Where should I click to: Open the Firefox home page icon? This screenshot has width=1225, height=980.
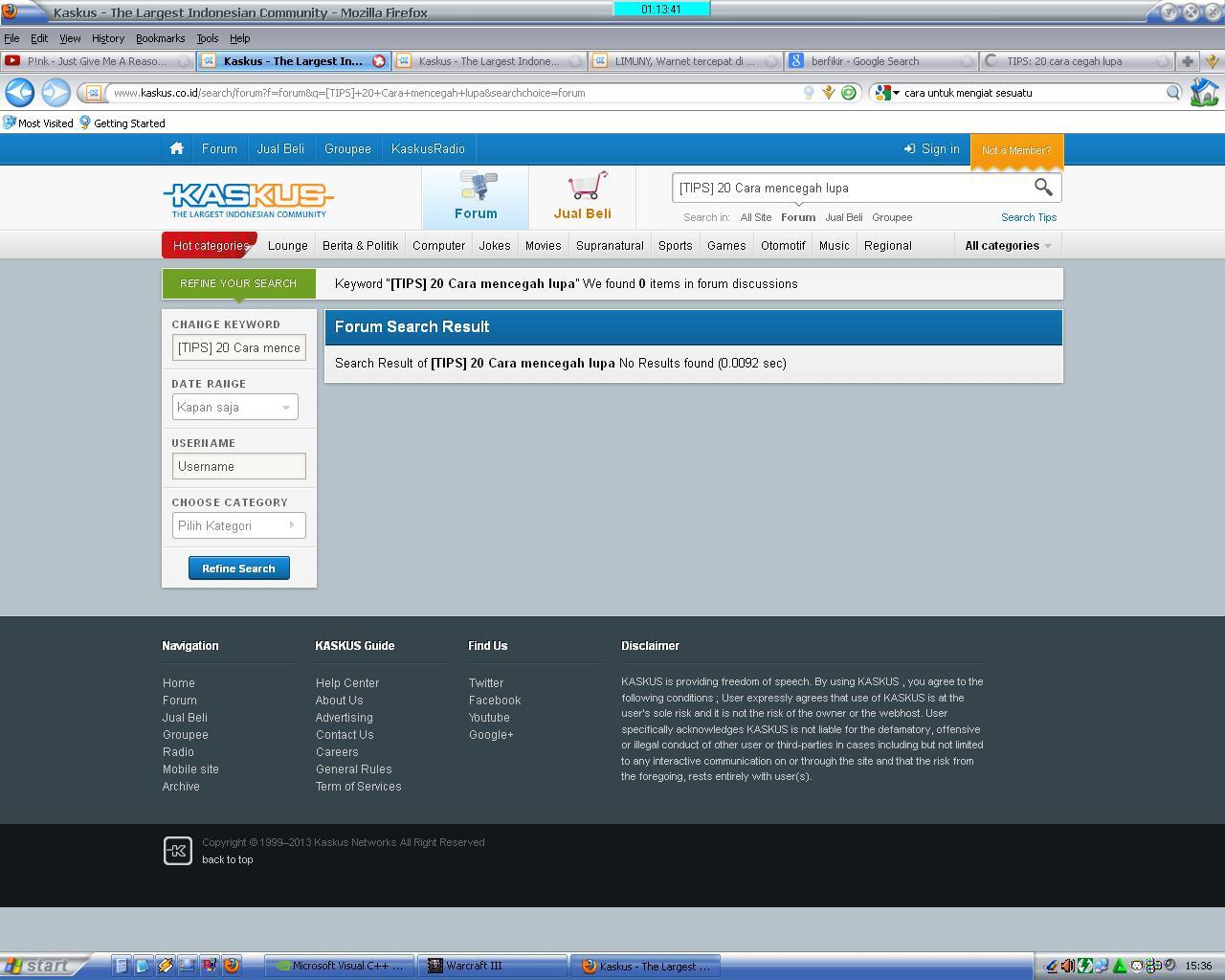[x=1204, y=92]
